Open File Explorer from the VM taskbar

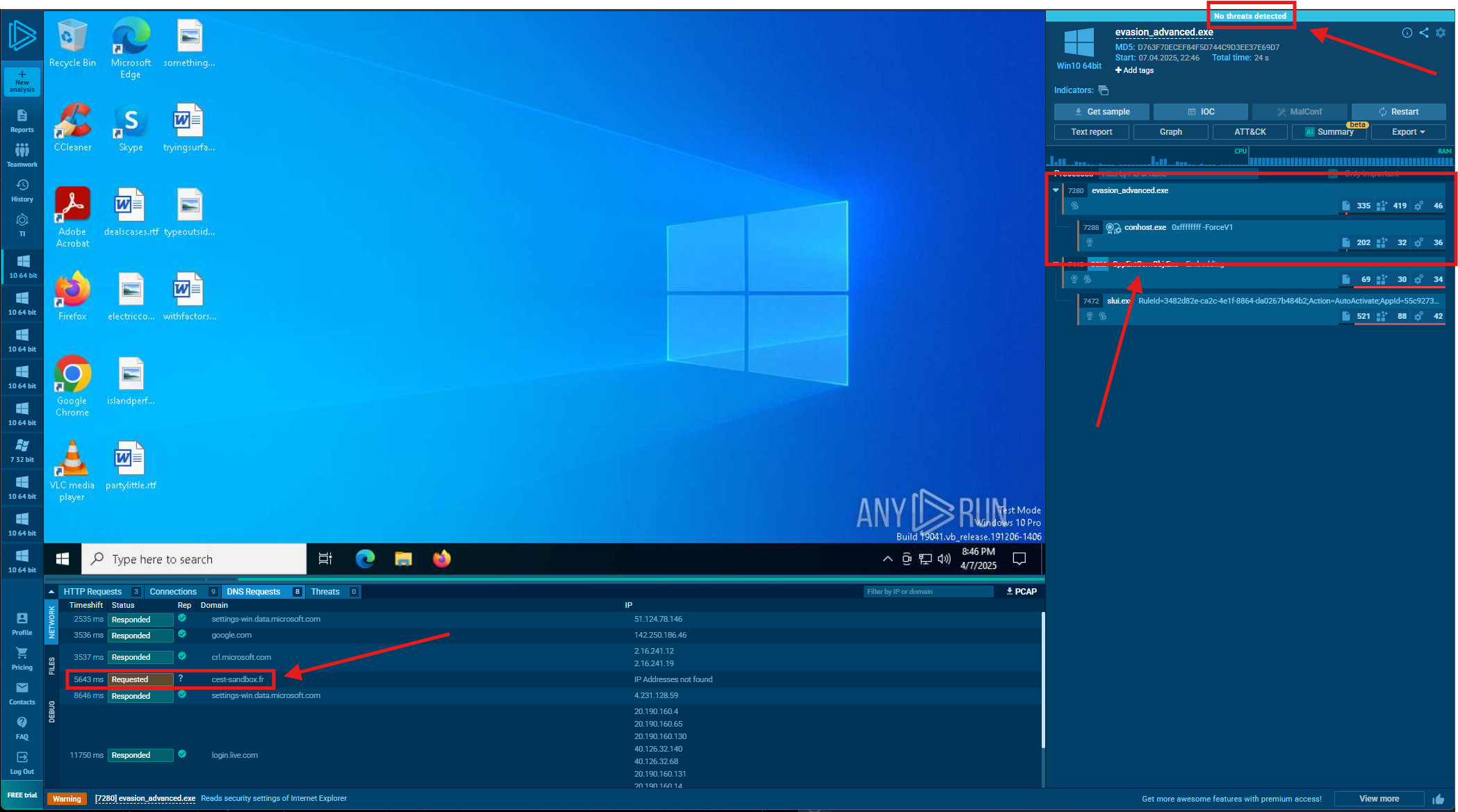[x=404, y=559]
